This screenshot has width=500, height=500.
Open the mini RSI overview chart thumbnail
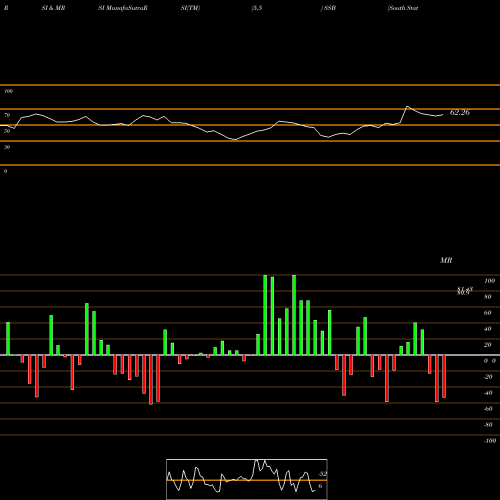247,479
